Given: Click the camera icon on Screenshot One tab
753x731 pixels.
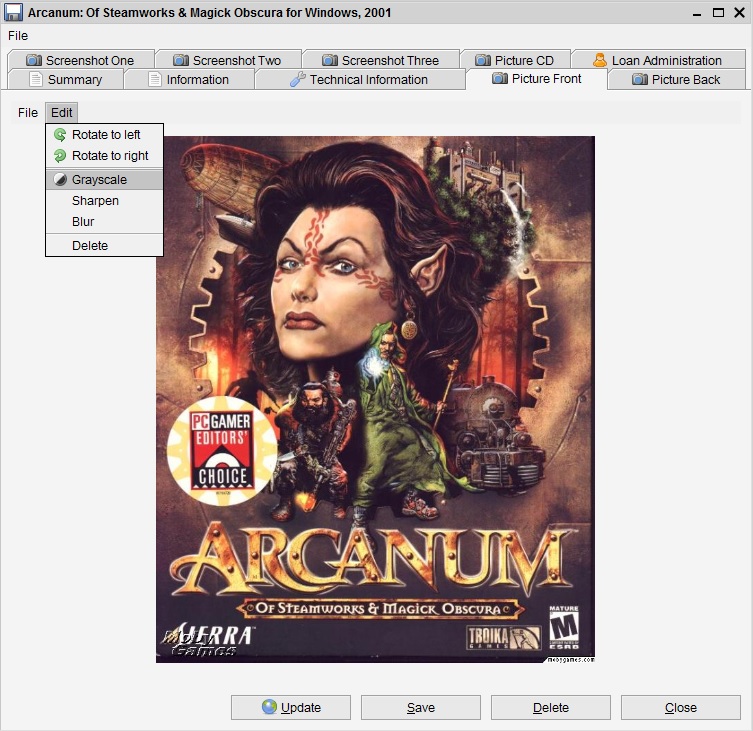Looking at the screenshot, I should (34, 60).
